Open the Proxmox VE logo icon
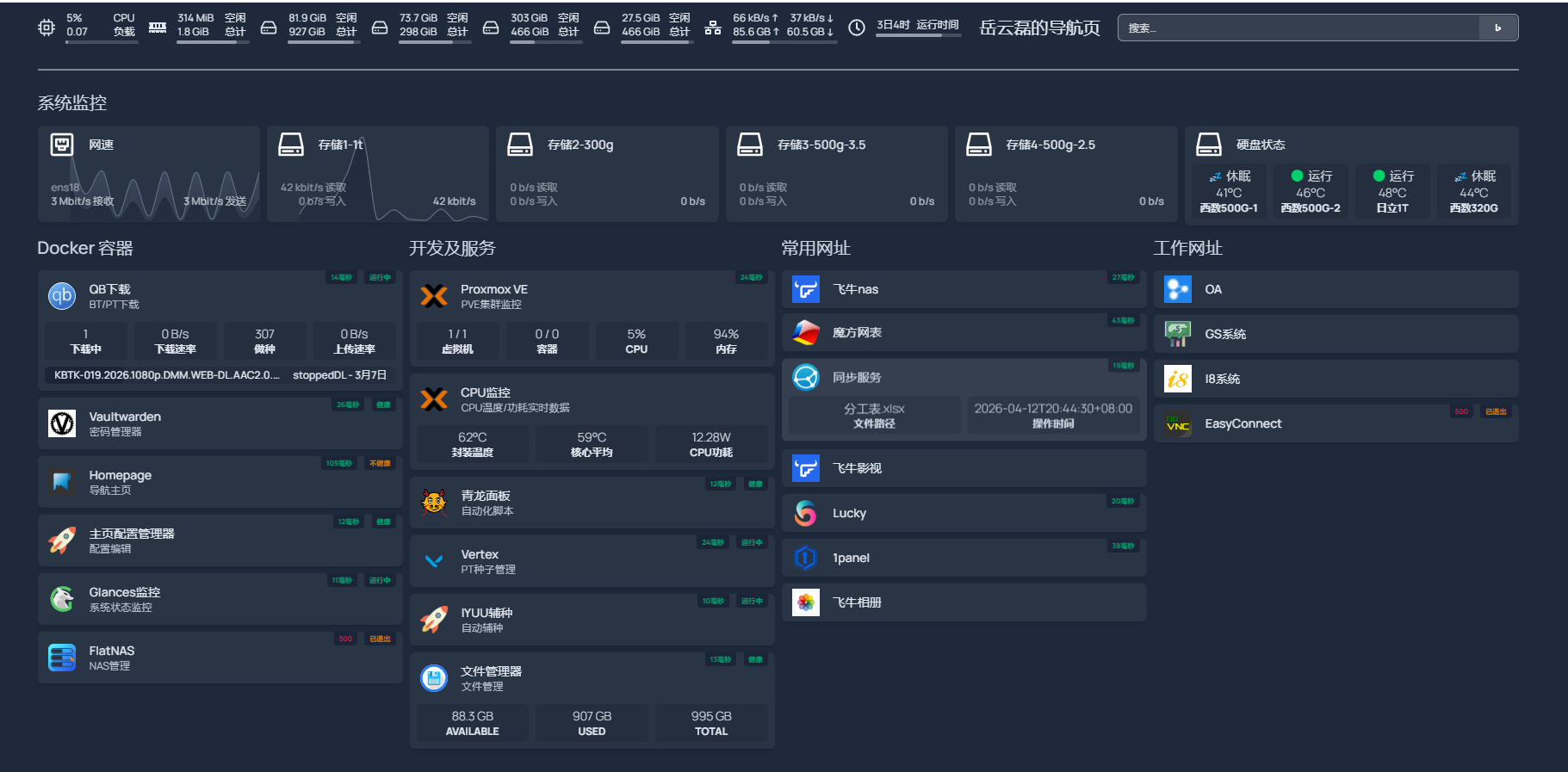Image resolution: width=1568 pixels, height=772 pixels. [x=434, y=296]
